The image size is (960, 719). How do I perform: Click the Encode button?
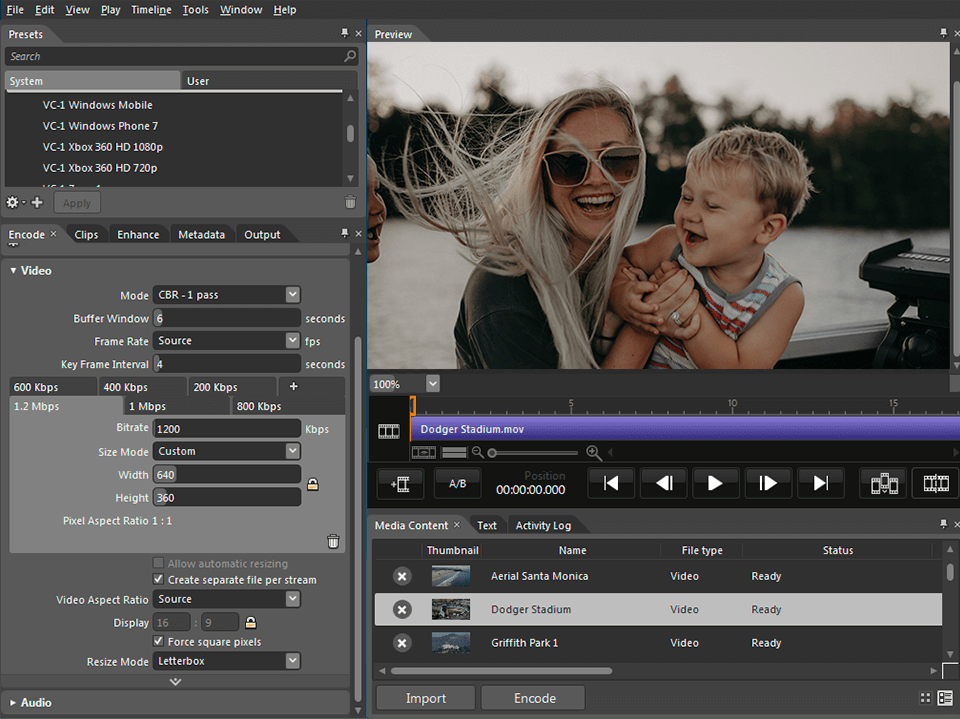coord(532,697)
